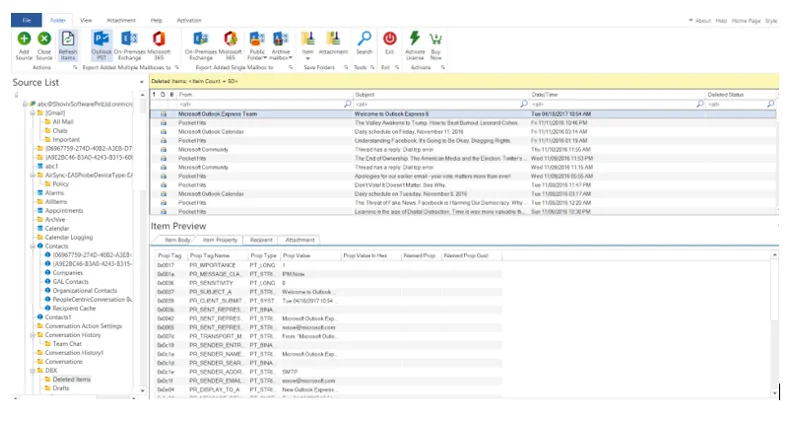Click search icon in Date/Time filter
Viewport: 792px width, 438px height.
pyautogui.click(x=700, y=104)
